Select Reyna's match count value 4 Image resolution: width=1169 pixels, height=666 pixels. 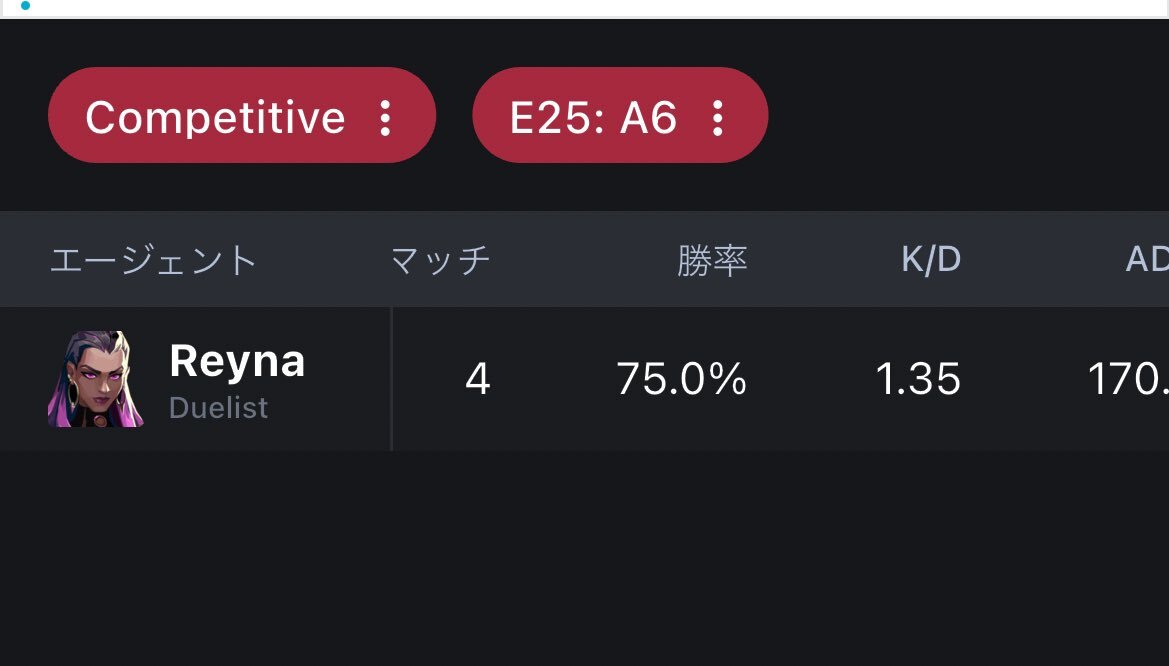(478, 379)
